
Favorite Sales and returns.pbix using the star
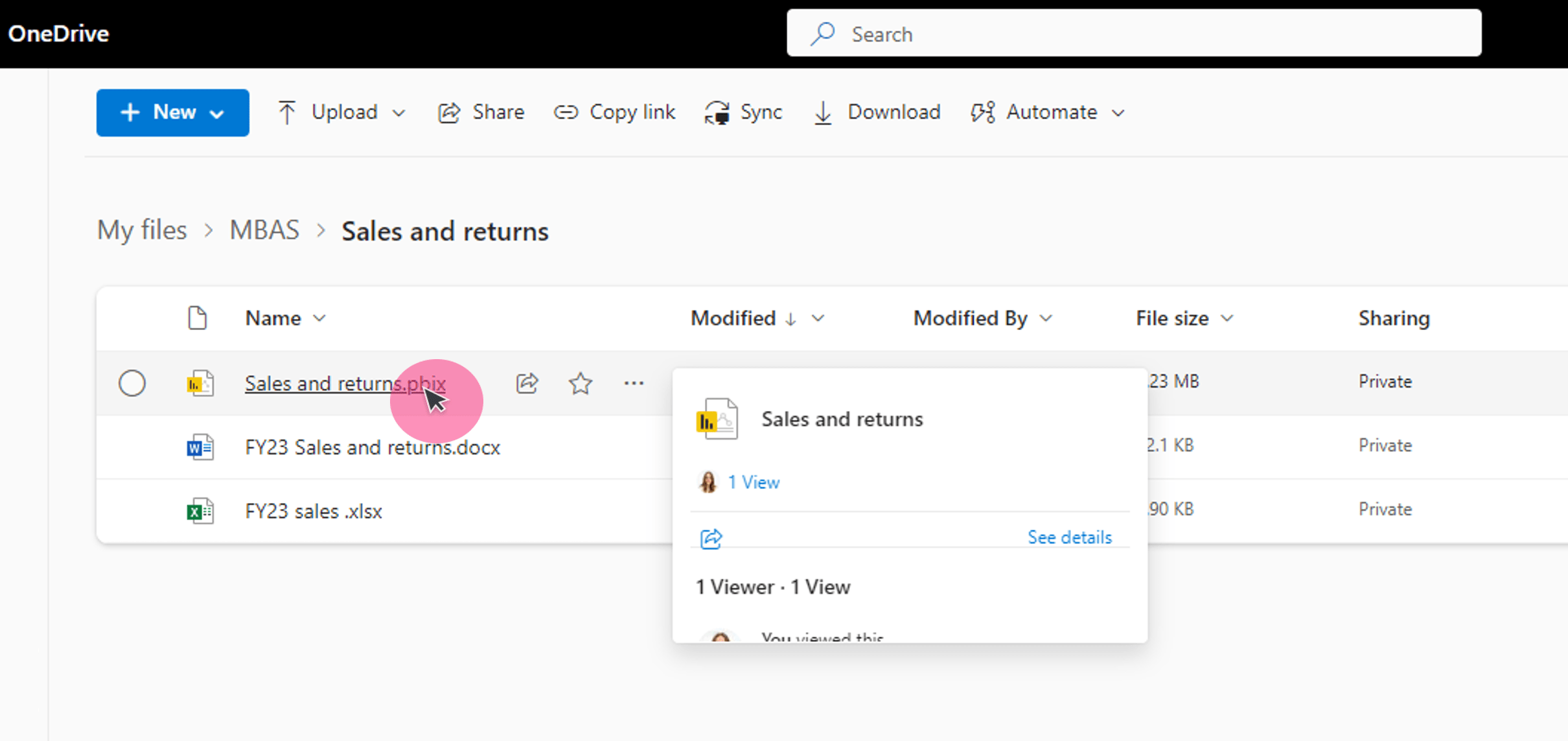tap(580, 383)
